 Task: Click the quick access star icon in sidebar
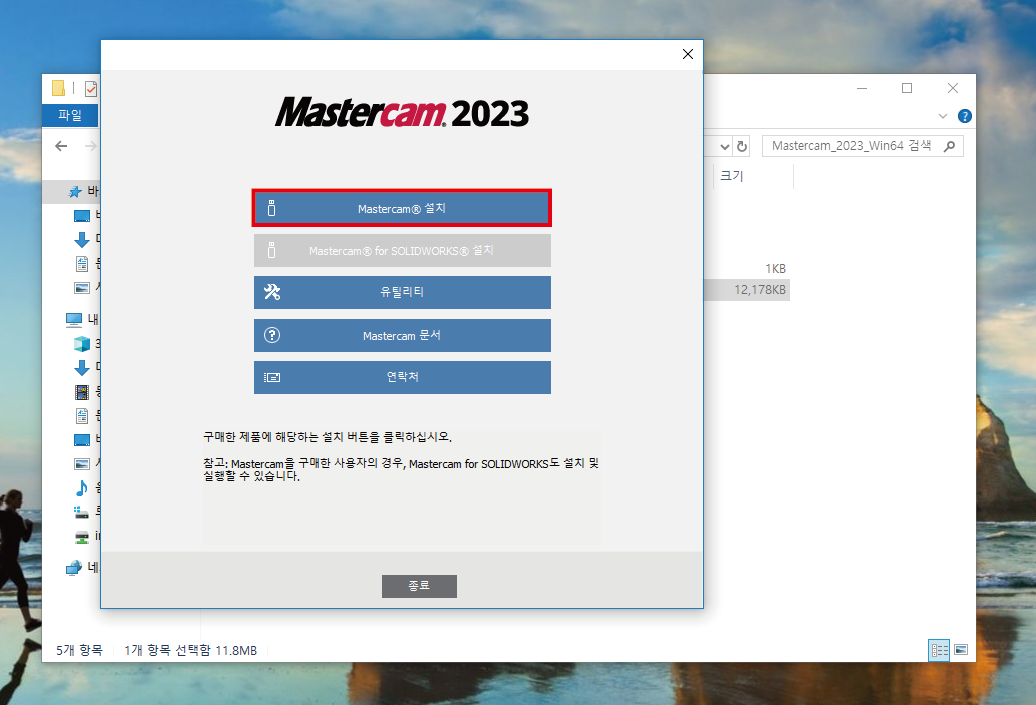pyautogui.click(x=75, y=192)
